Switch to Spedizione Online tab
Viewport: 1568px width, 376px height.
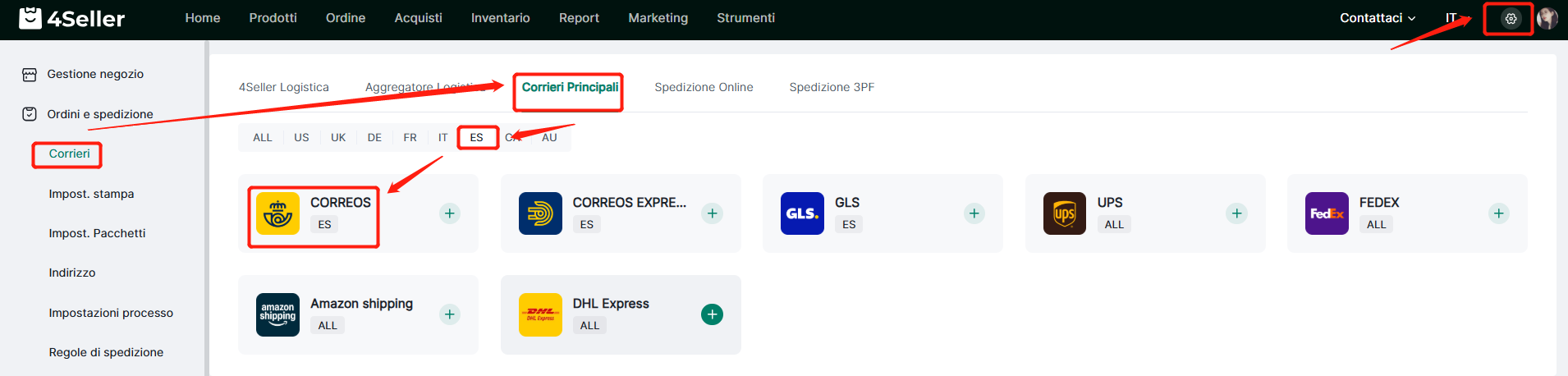coord(704,87)
